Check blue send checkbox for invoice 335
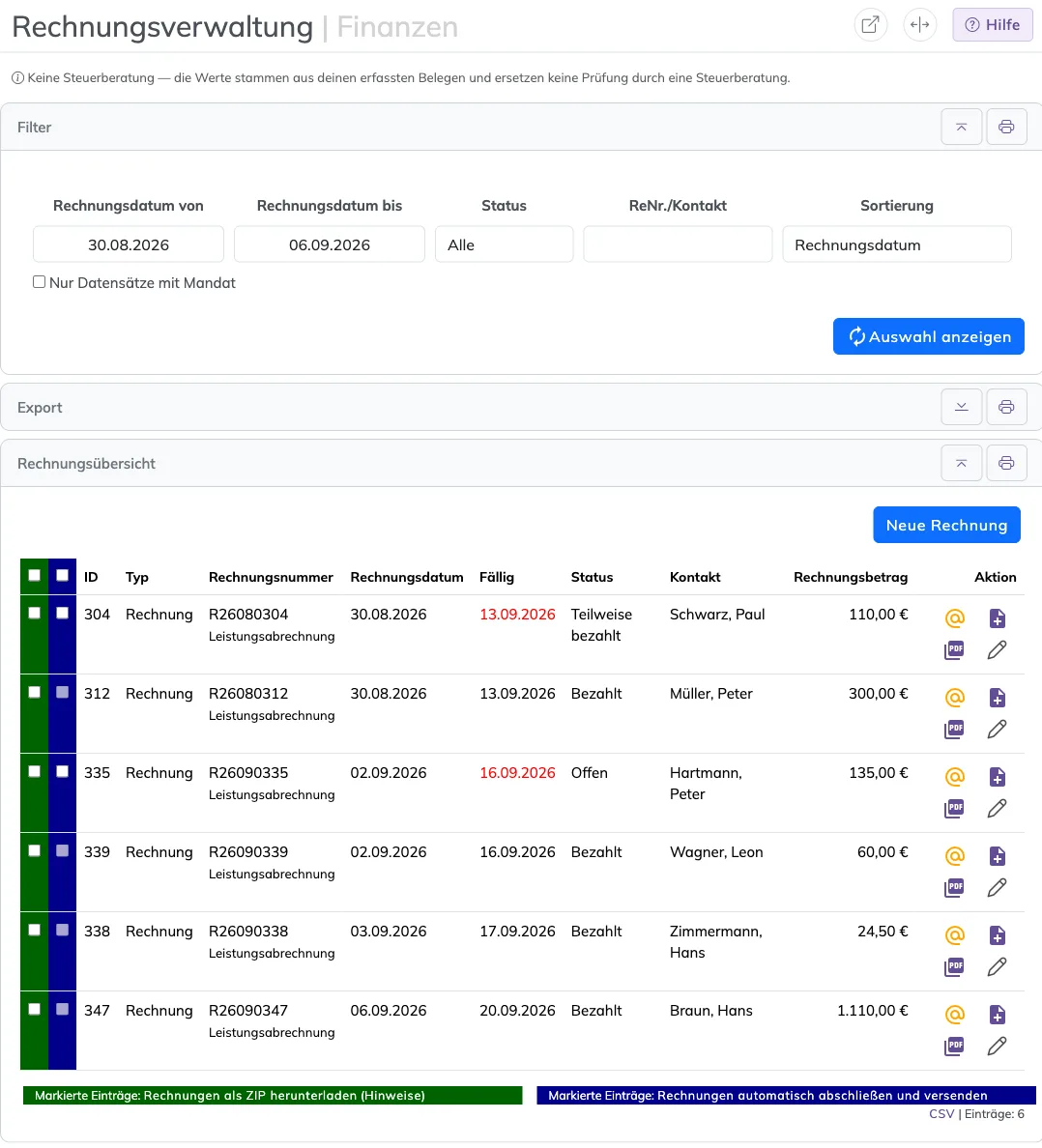The width and height of the screenshot is (1042, 1148). [62, 772]
